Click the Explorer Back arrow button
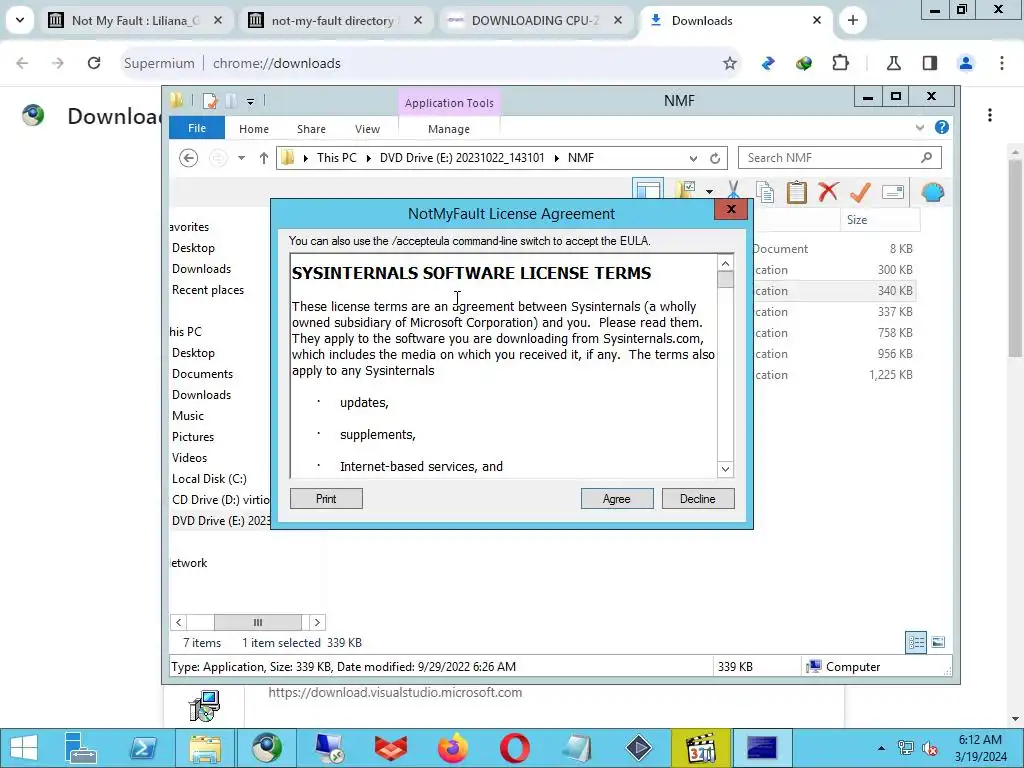The height and width of the screenshot is (768, 1024). point(188,158)
